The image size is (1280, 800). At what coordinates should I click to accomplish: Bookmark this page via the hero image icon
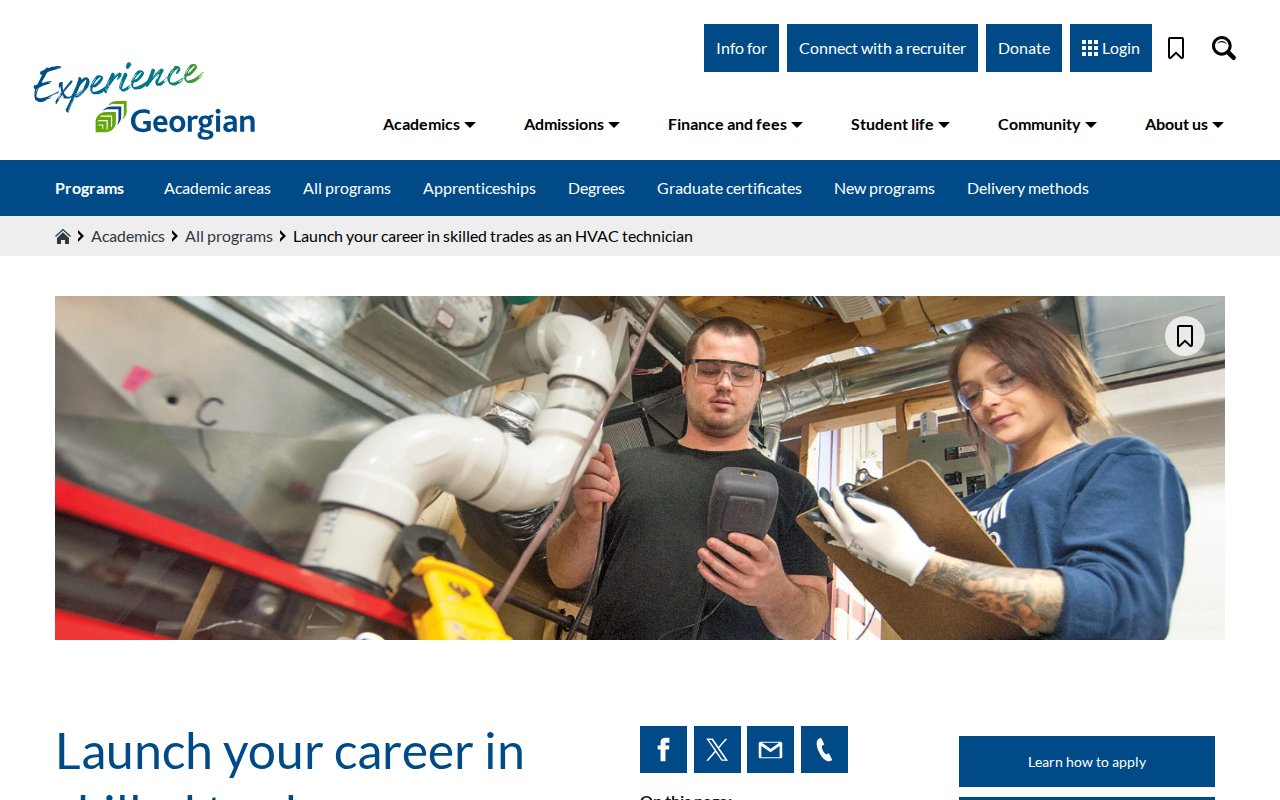point(1184,336)
